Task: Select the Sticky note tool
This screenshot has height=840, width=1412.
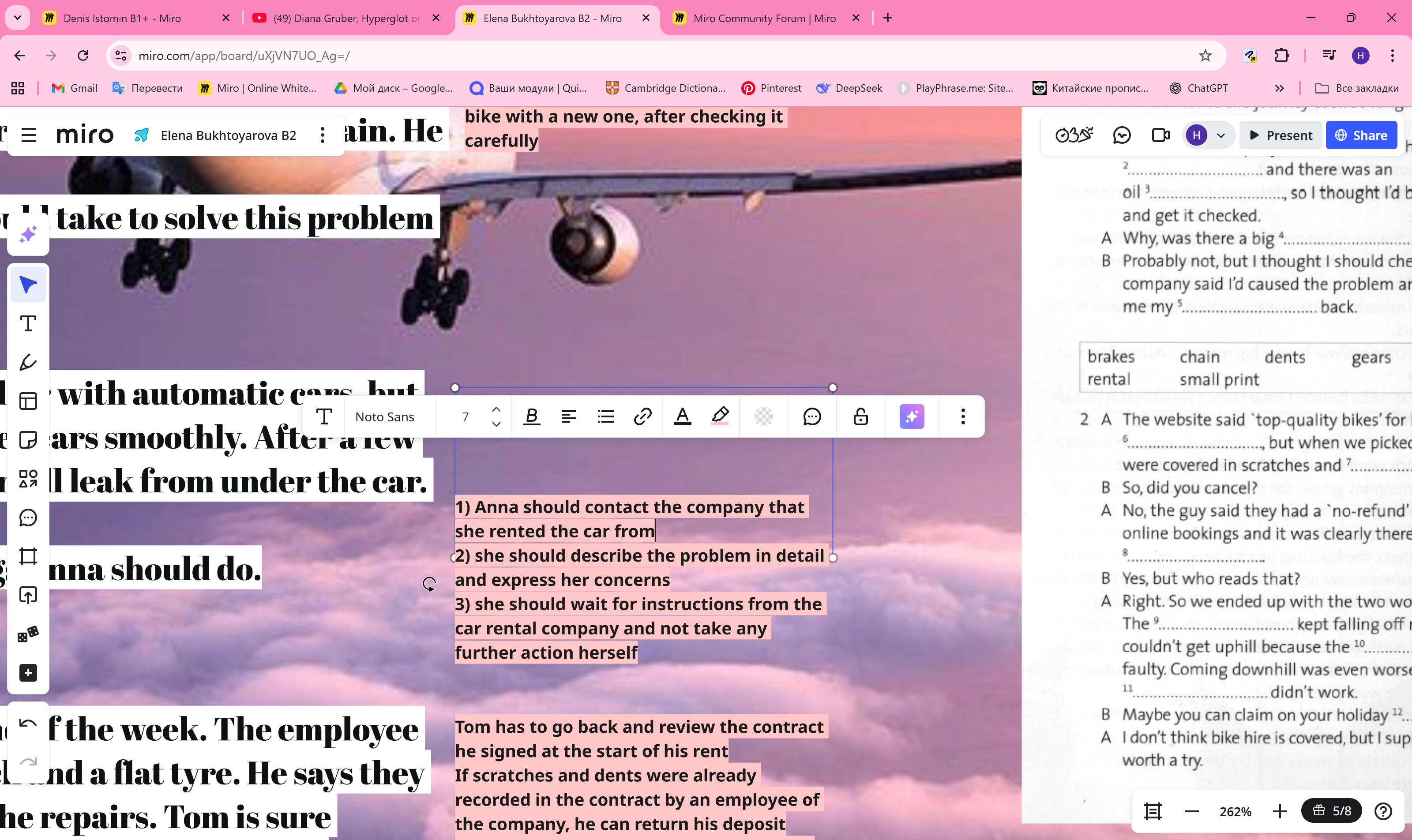Action: tap(28, 440)
